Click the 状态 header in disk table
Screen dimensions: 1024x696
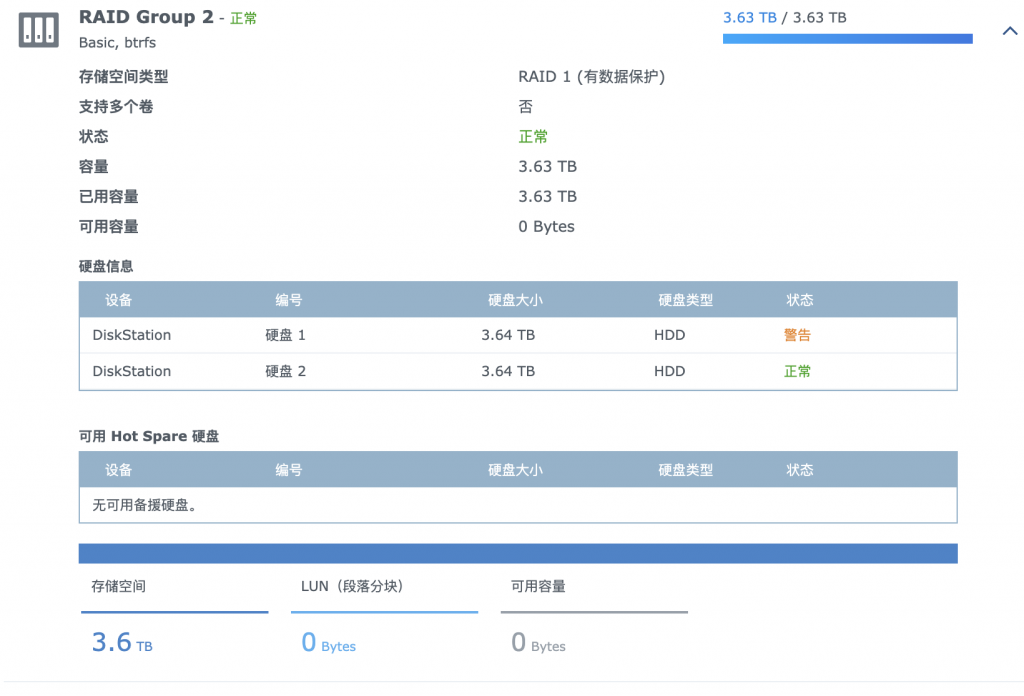click(800, 300)
